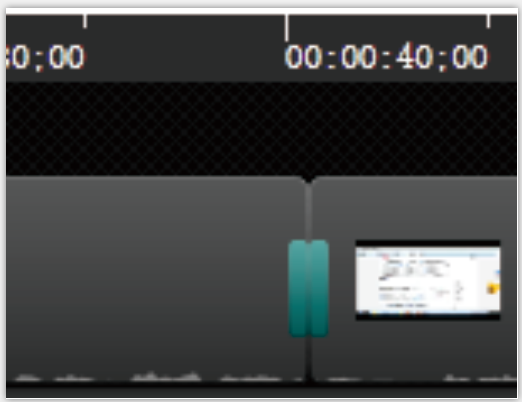Click the yellow icon at the thumbnail's right edge

[x=493, y=288]
